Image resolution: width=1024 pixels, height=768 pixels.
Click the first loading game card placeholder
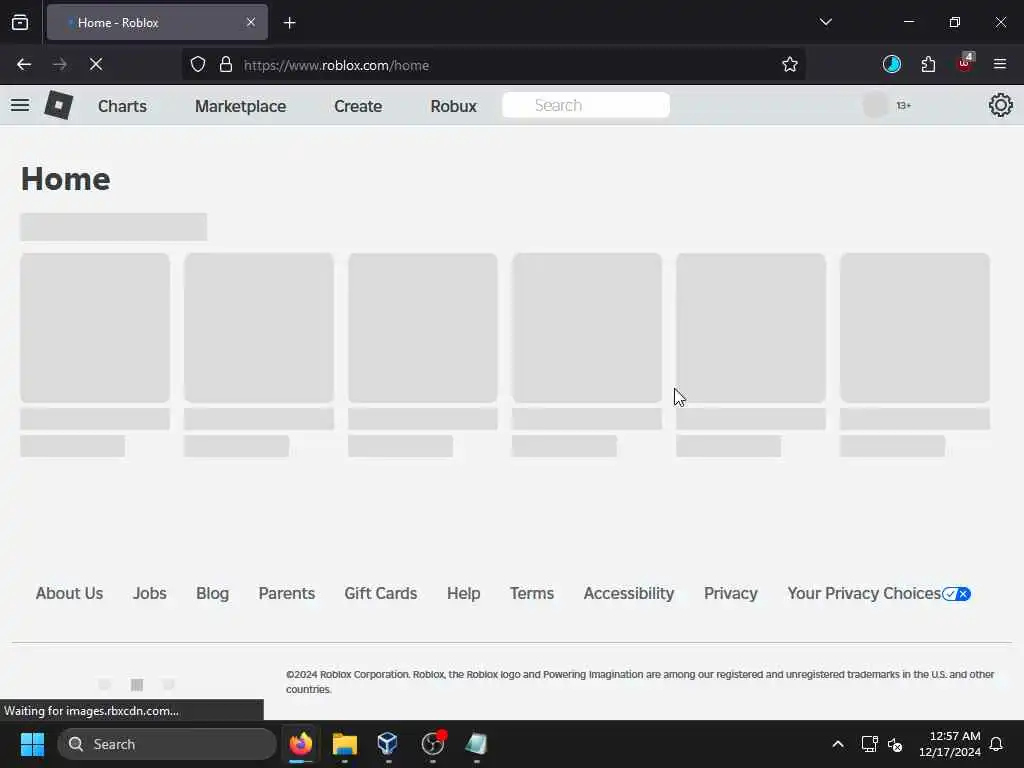coord(95,328)
